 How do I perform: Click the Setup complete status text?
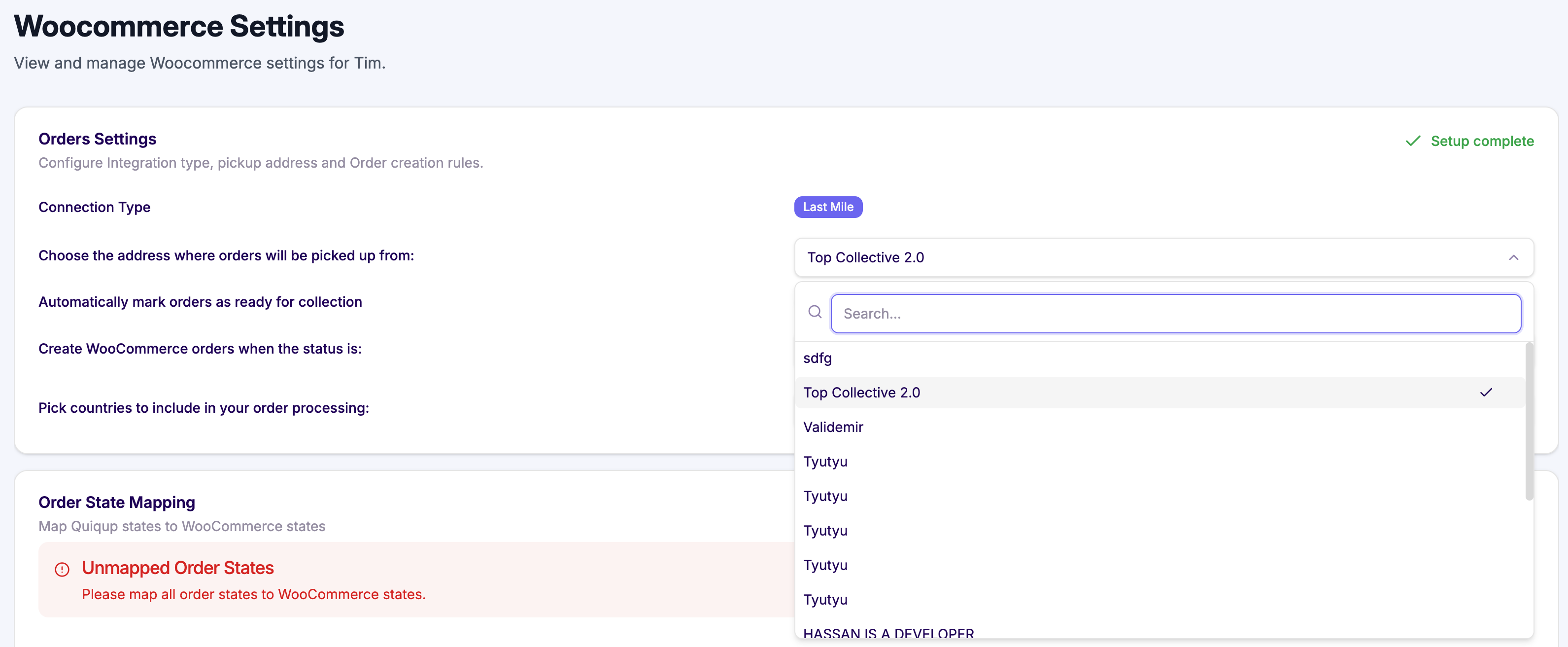point(1482,142)
